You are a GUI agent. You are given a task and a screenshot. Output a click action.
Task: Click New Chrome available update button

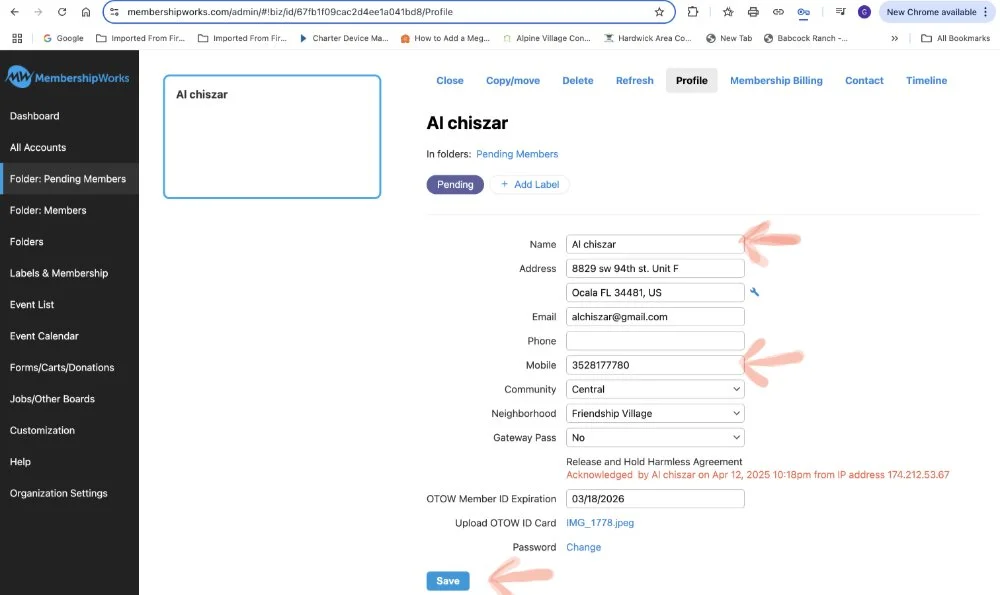click(x=937, y=11)
